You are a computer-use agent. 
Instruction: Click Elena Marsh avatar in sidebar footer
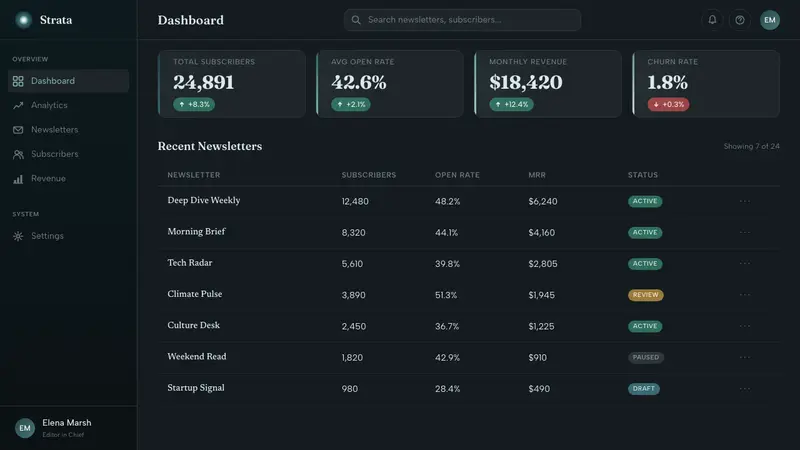[x=24, y=428]
